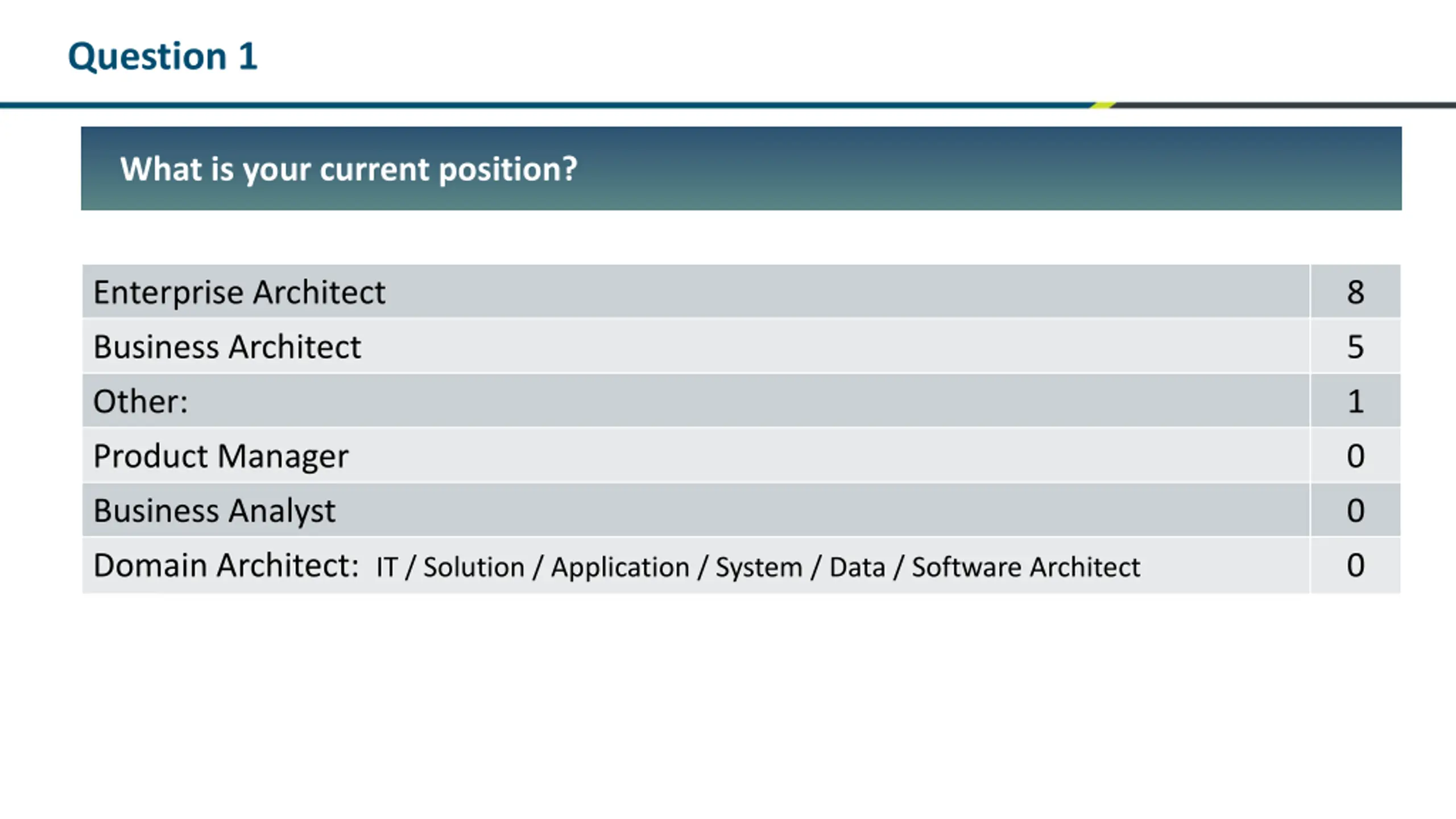Select the 'What is your current position?' banner
This screenshot has height=819, width=1456.
741,168
